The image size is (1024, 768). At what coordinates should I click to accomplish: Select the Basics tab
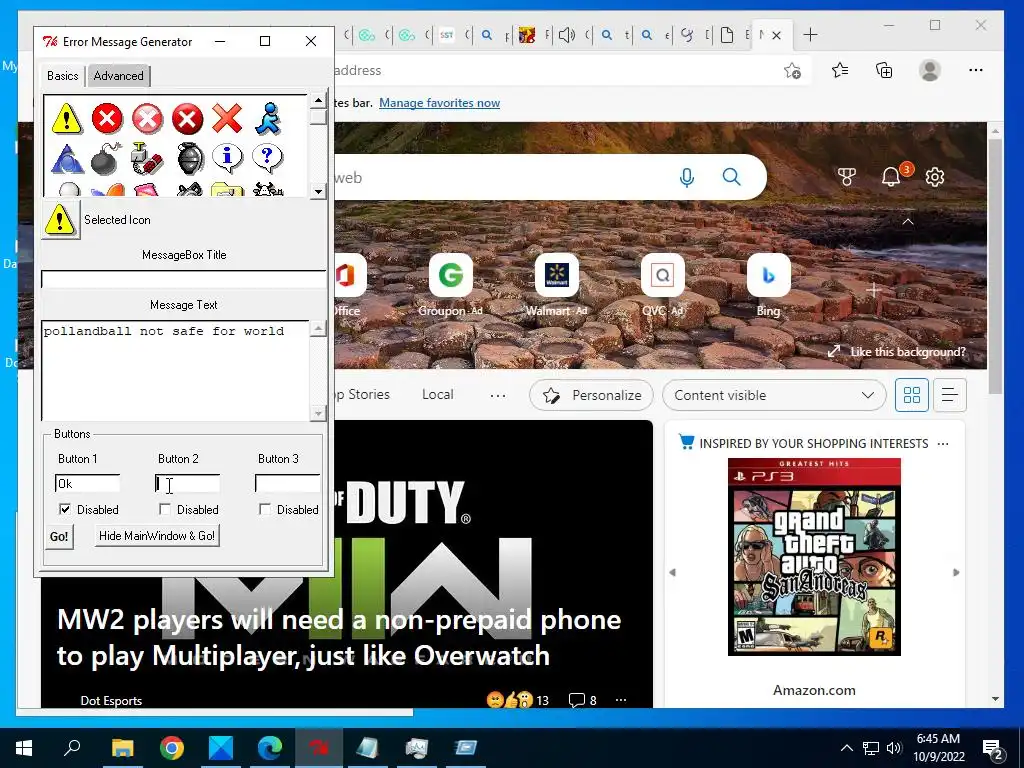(63, 76)
